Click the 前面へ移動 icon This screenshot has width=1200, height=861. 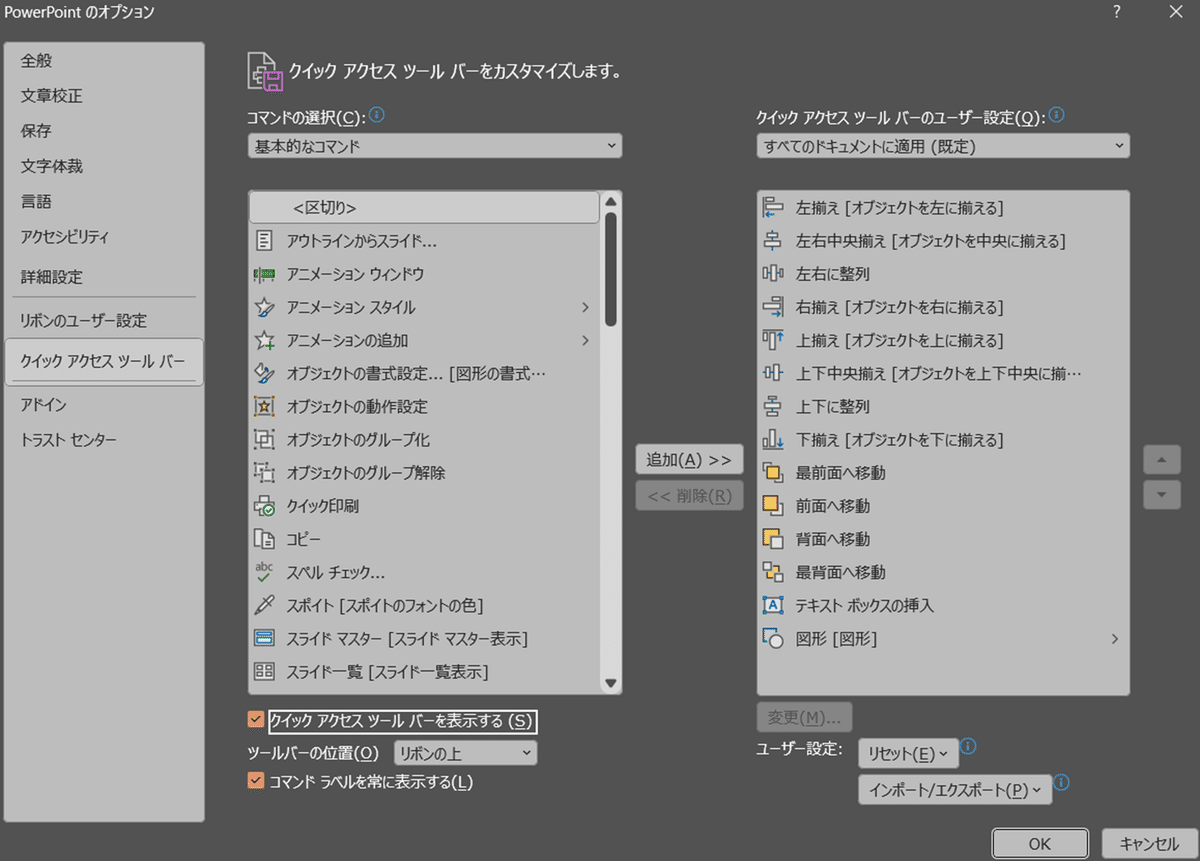(773, 506)
